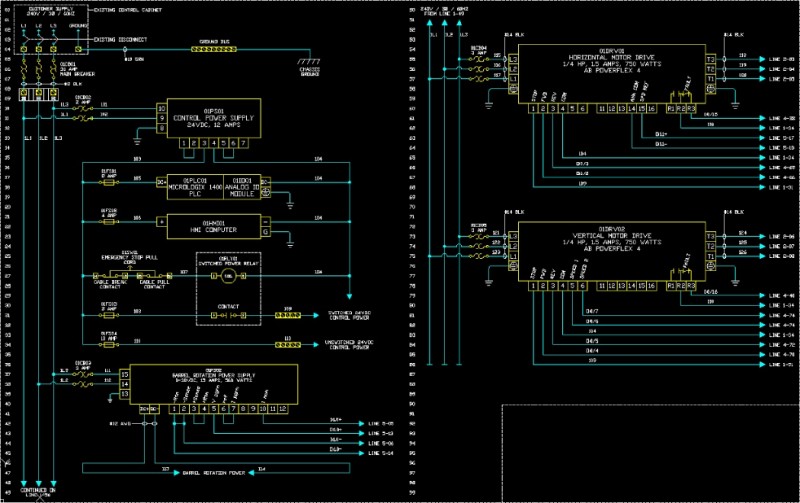Click the R3 terminal of vertical motor drive

691,286
